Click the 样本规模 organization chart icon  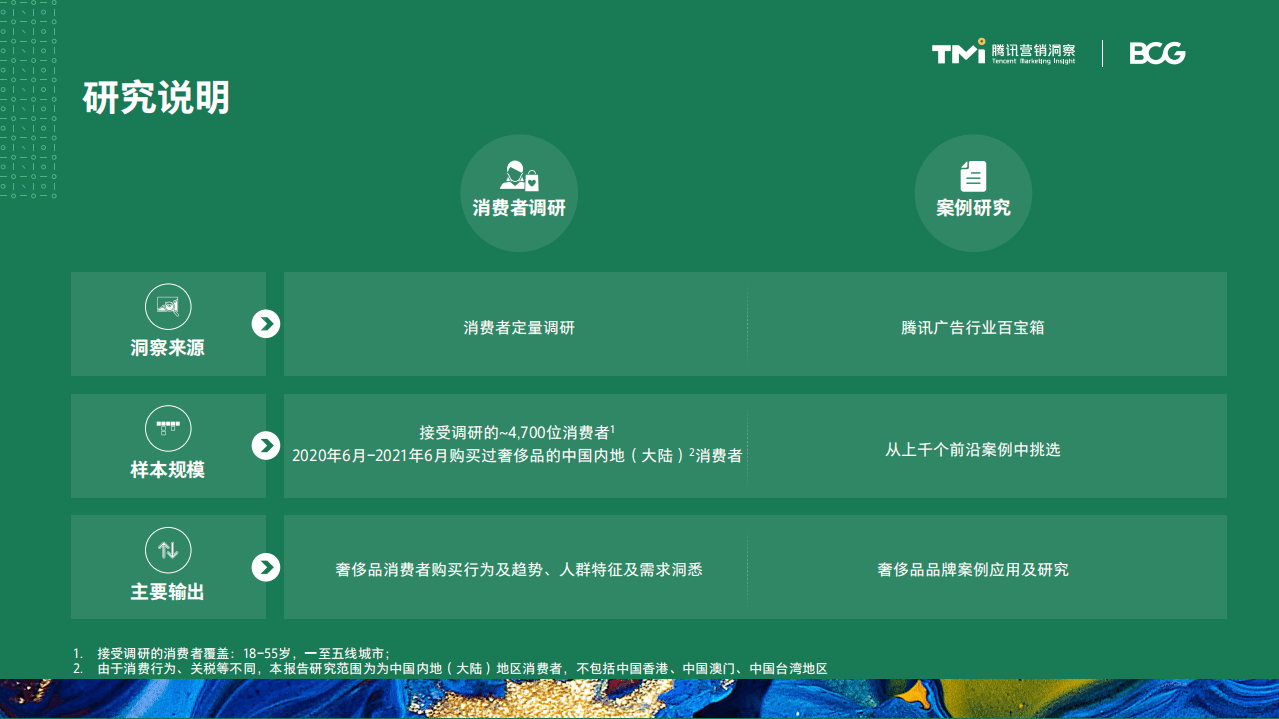click(x=167, y=429)
